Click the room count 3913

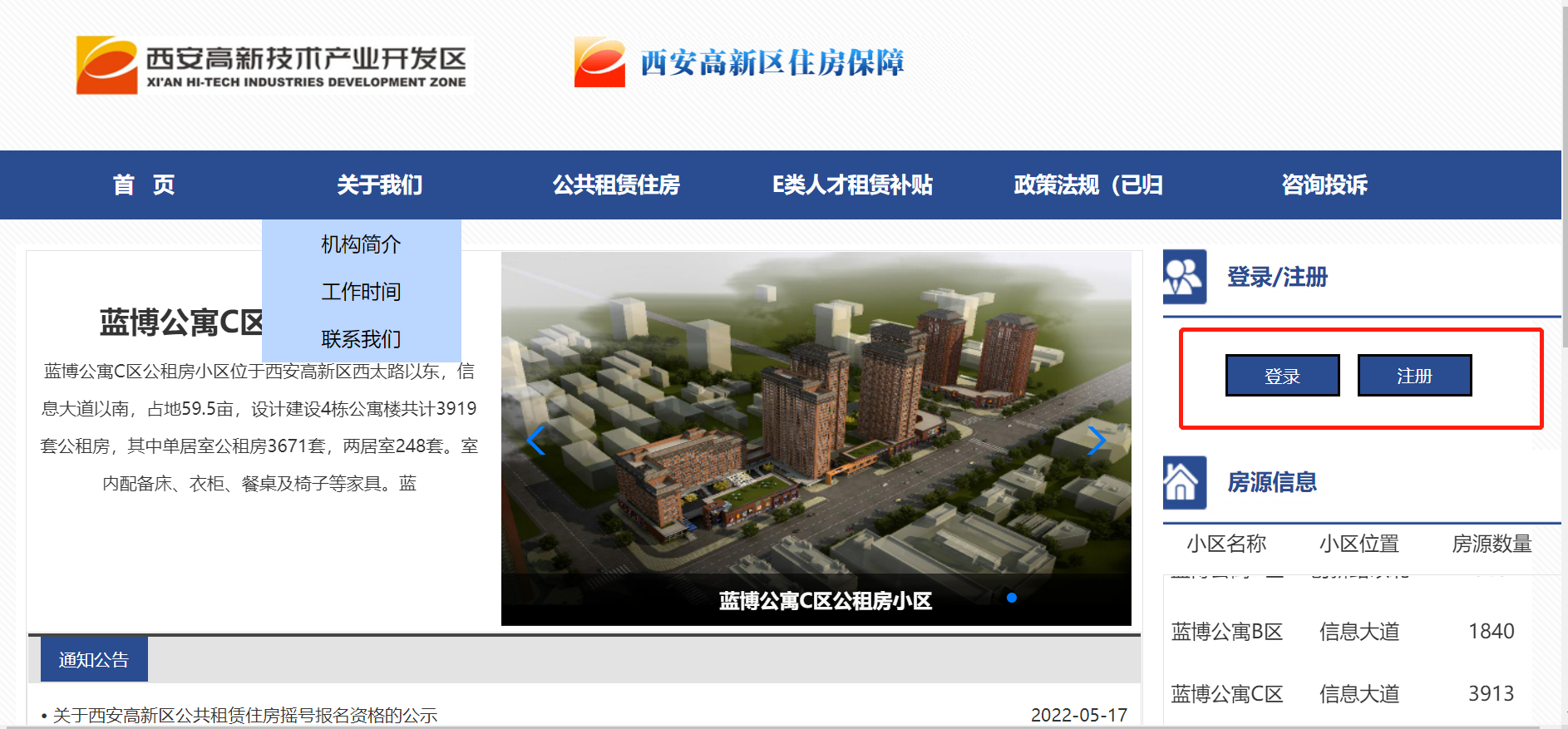click(x=1492, y=694)
